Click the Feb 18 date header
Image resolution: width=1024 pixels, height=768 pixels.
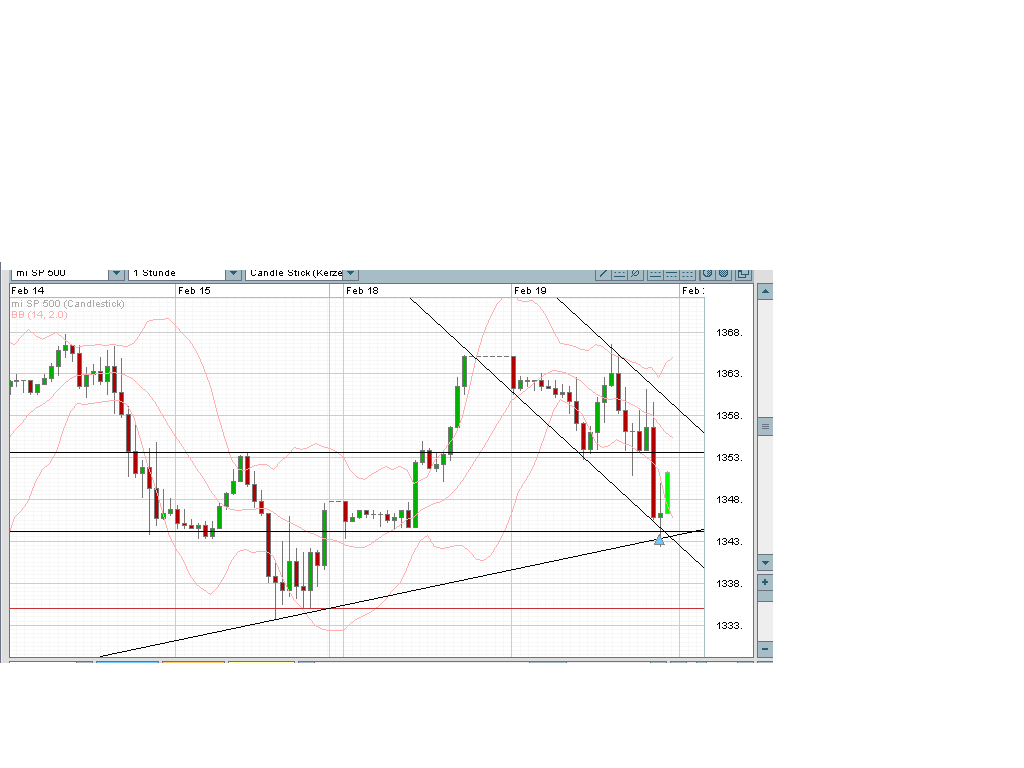pos(362,291)
